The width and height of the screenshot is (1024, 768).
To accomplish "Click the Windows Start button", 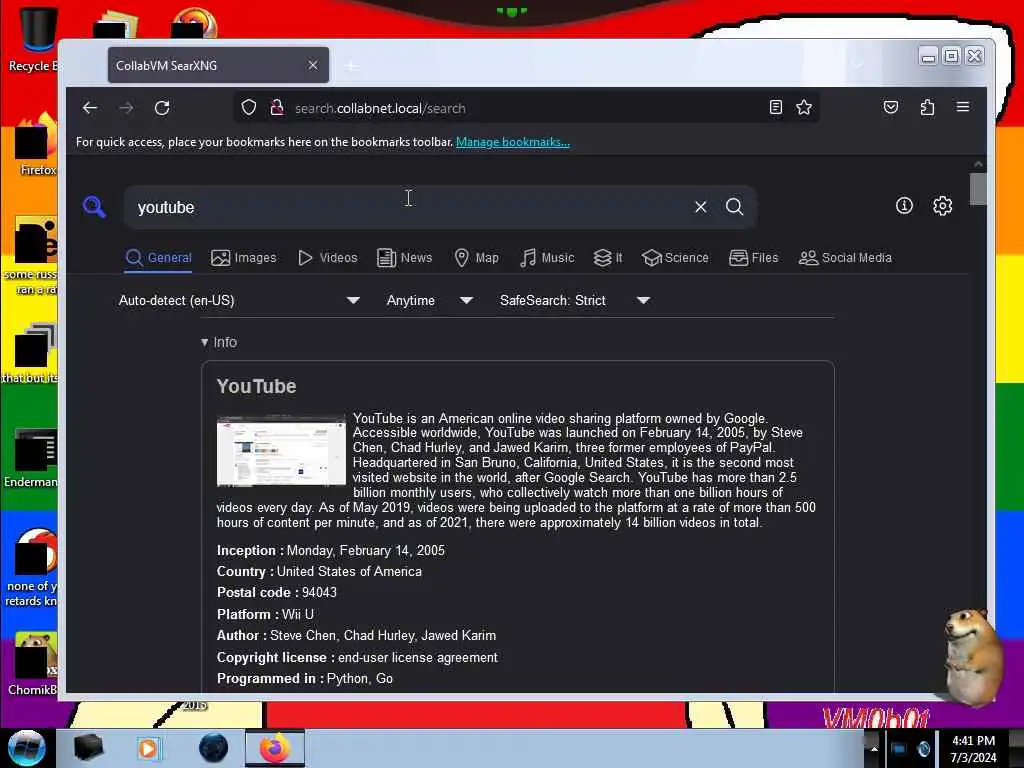I will pyautogui.click(x=26, y=748).
